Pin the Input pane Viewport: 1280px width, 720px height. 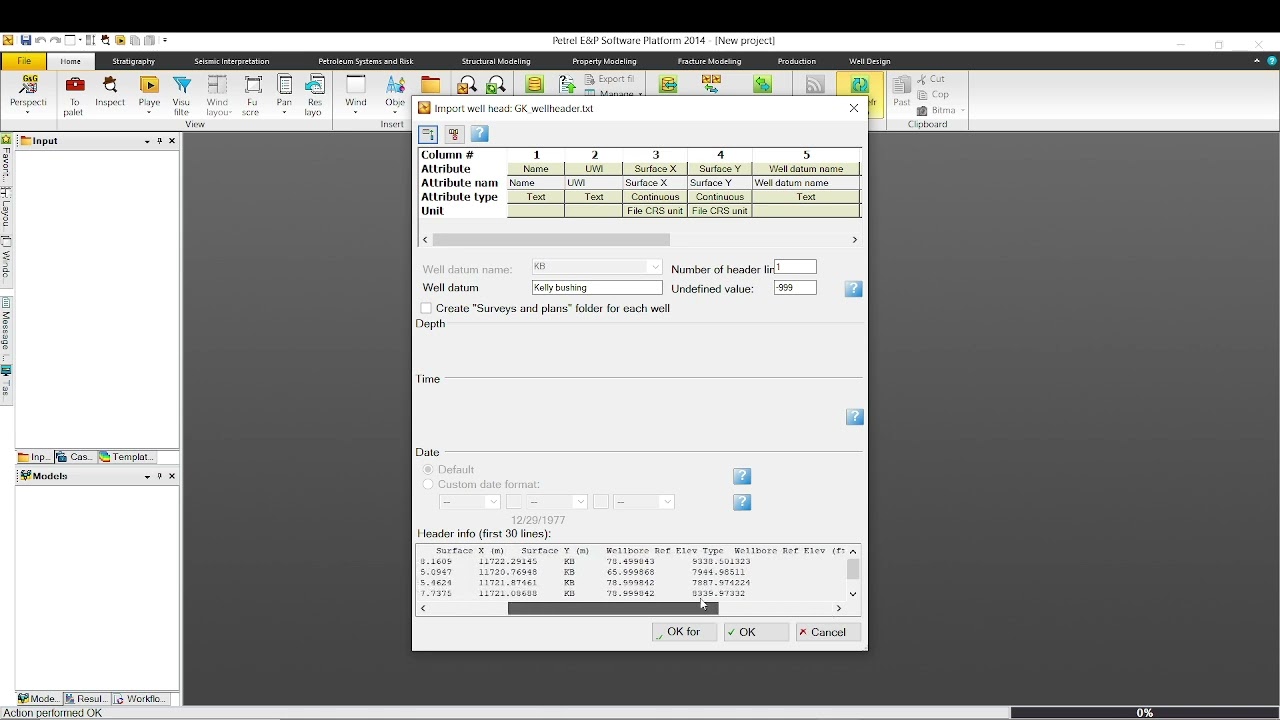[160, 141]
